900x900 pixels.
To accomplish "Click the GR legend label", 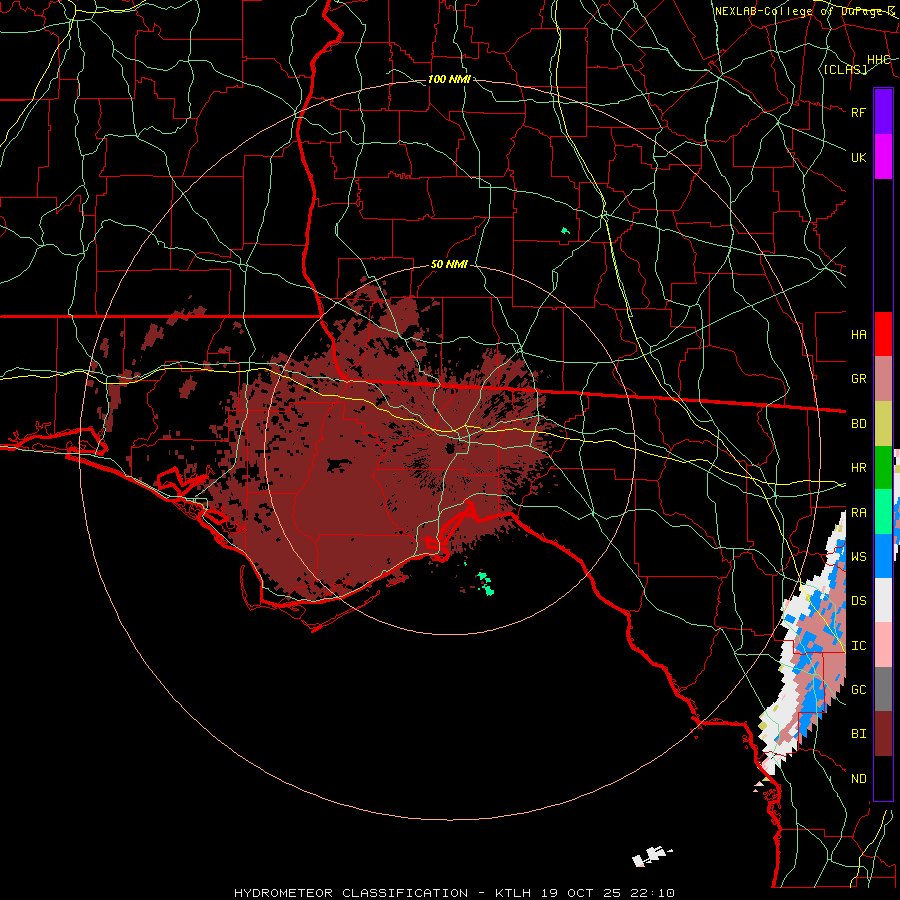I will [x=858, y=379].
